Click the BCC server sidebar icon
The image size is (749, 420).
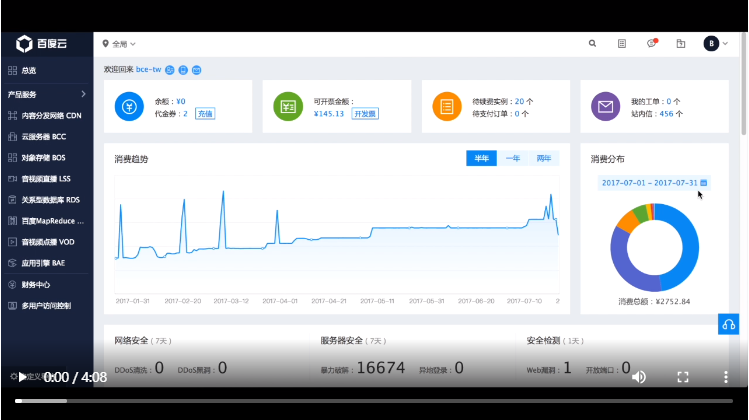pos(12,137)
